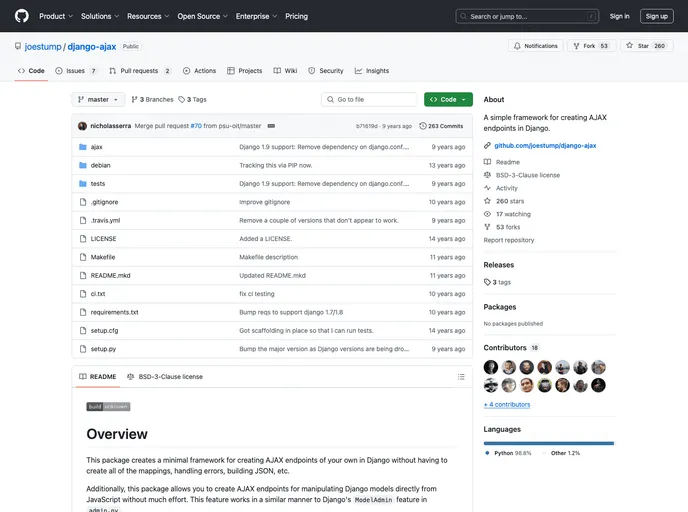Click the build unknown badge
The image size is (688, 512).
108,407
